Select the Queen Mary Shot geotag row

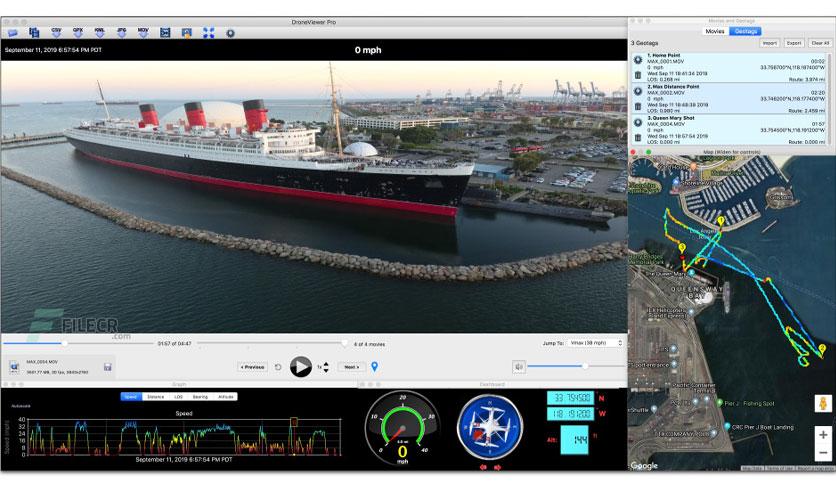[x=729, y=130]
